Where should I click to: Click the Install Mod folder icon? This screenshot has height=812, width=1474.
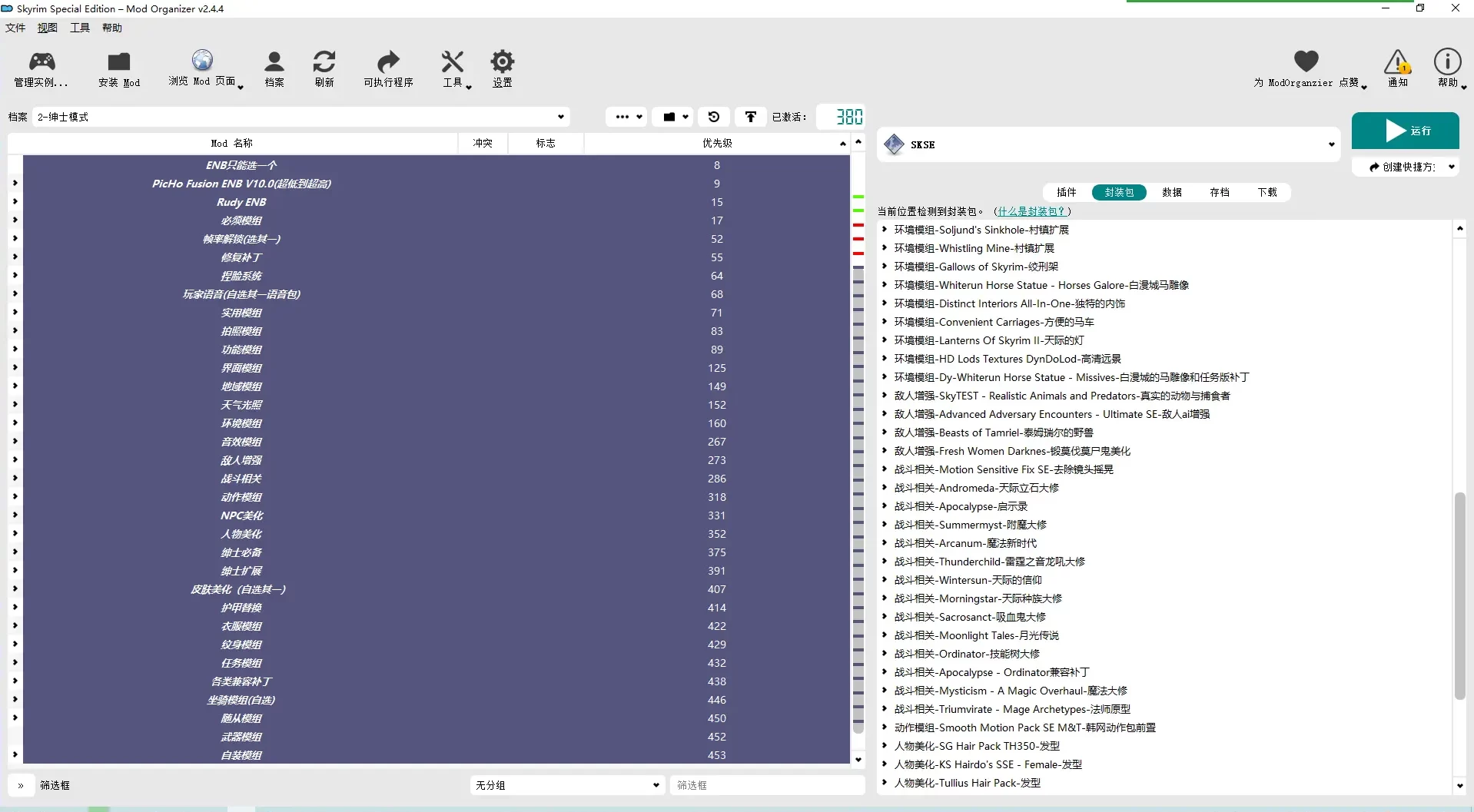(x=119, y=61)
